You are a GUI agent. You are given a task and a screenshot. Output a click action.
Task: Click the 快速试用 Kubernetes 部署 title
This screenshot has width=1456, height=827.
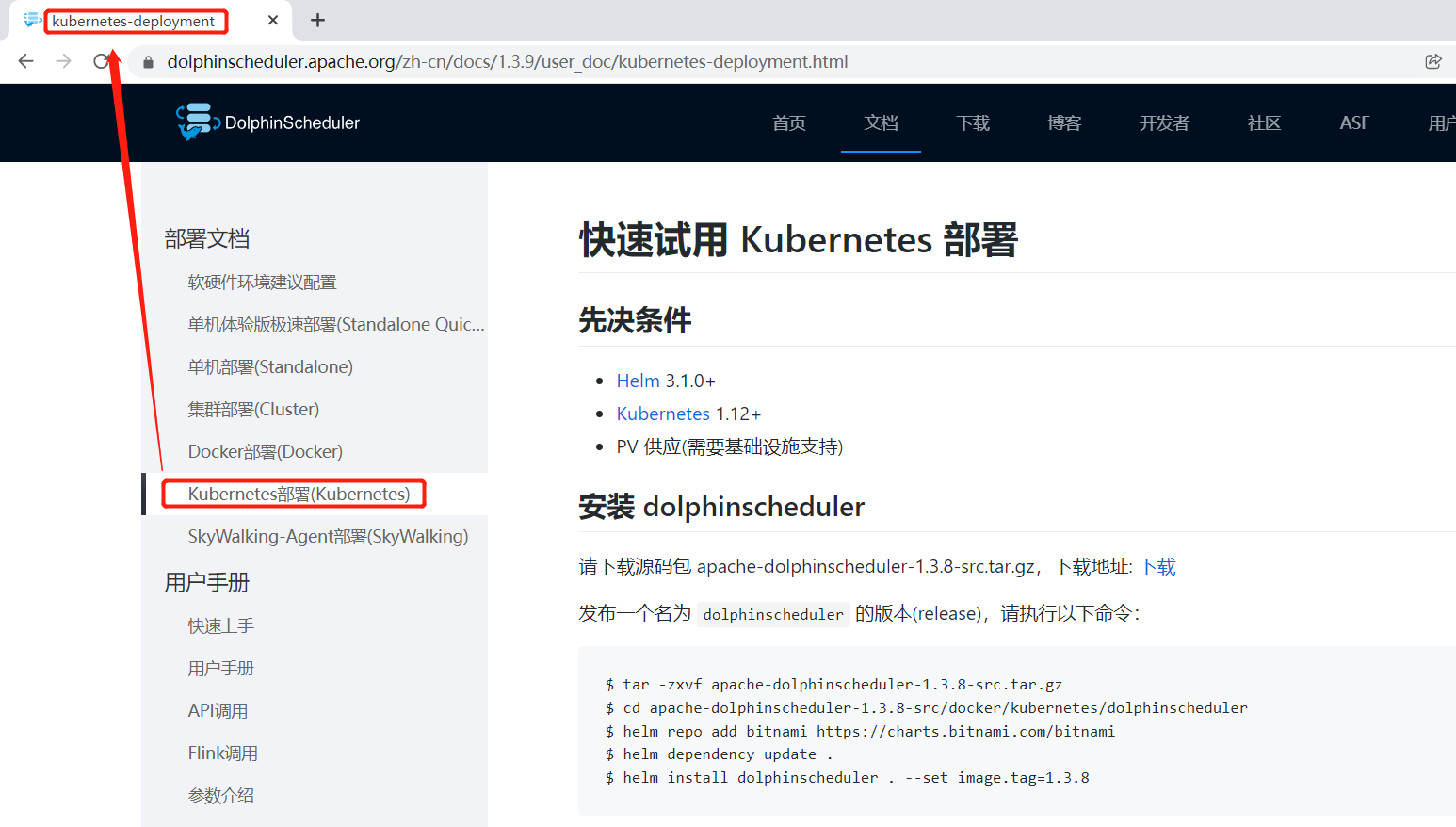[x=799, y=239]
